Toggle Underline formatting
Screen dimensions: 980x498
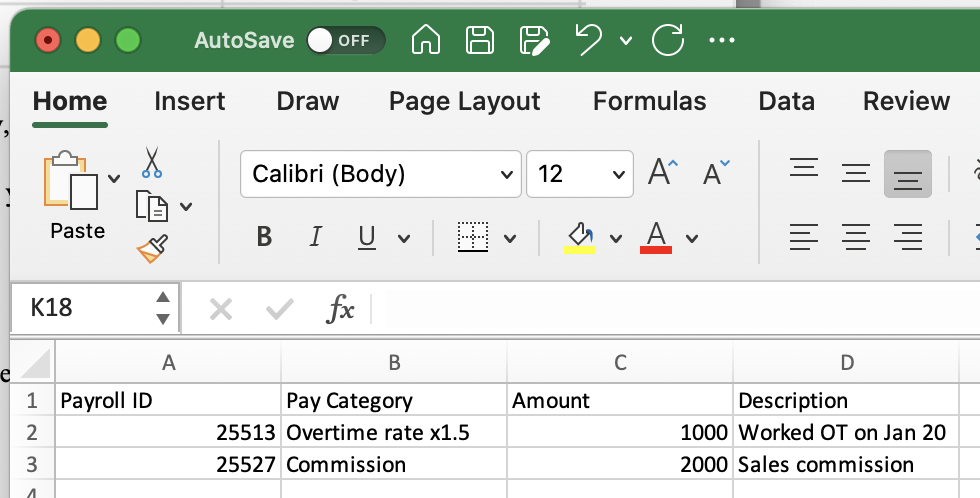(367, 237)
